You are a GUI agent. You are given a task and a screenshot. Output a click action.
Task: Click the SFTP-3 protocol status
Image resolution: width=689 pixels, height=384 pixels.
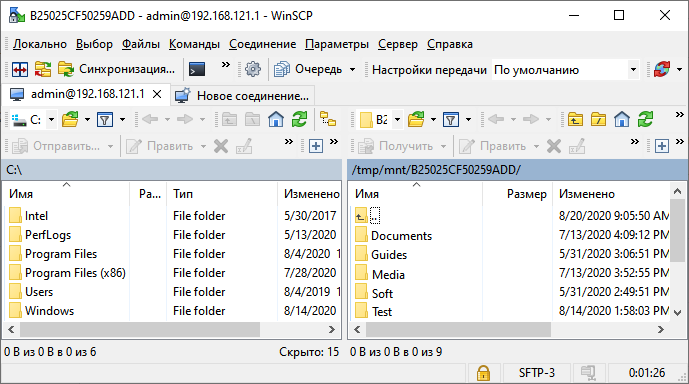click(537, 373)
